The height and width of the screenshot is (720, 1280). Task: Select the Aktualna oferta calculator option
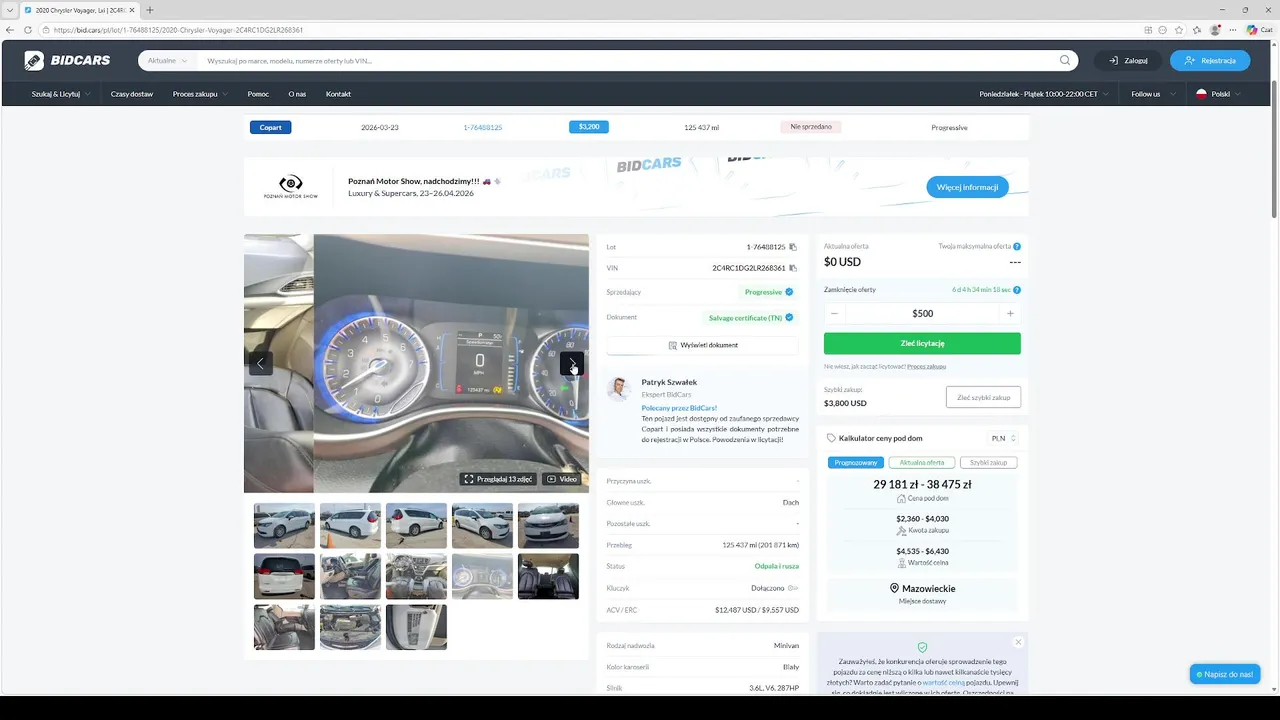[921, 463]
